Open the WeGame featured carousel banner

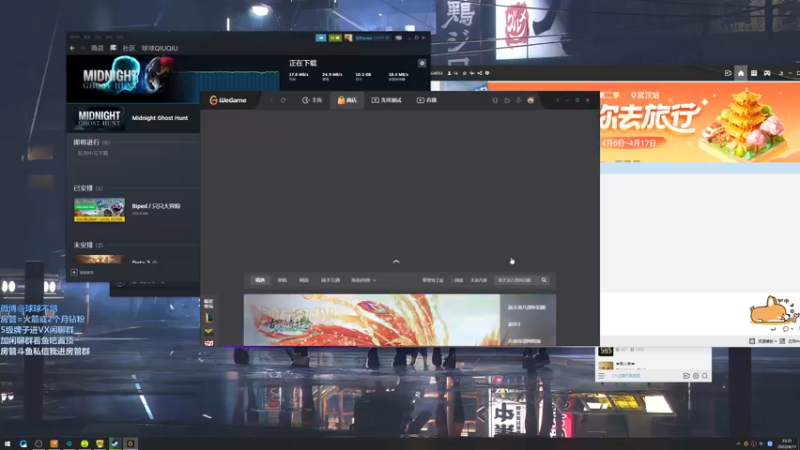point(371,320)
